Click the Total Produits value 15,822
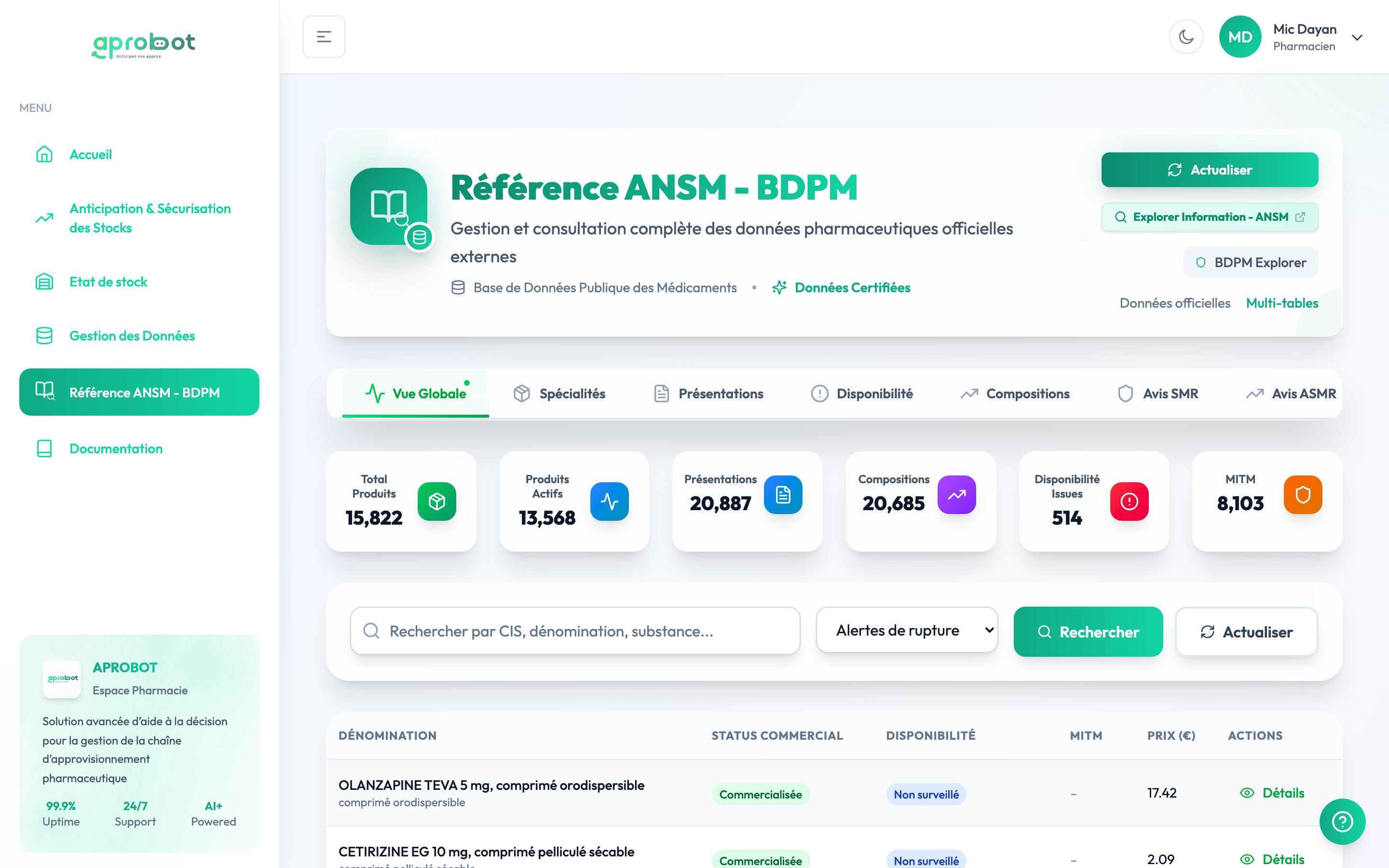The image size is (1389, 868). pos(374,518)
